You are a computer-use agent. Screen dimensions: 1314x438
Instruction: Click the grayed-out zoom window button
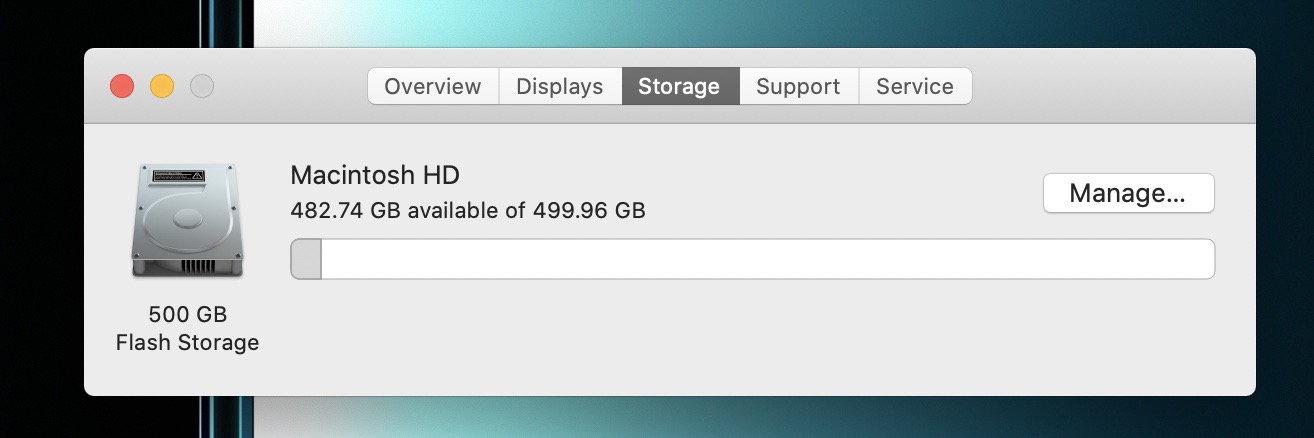pos(202,86)
